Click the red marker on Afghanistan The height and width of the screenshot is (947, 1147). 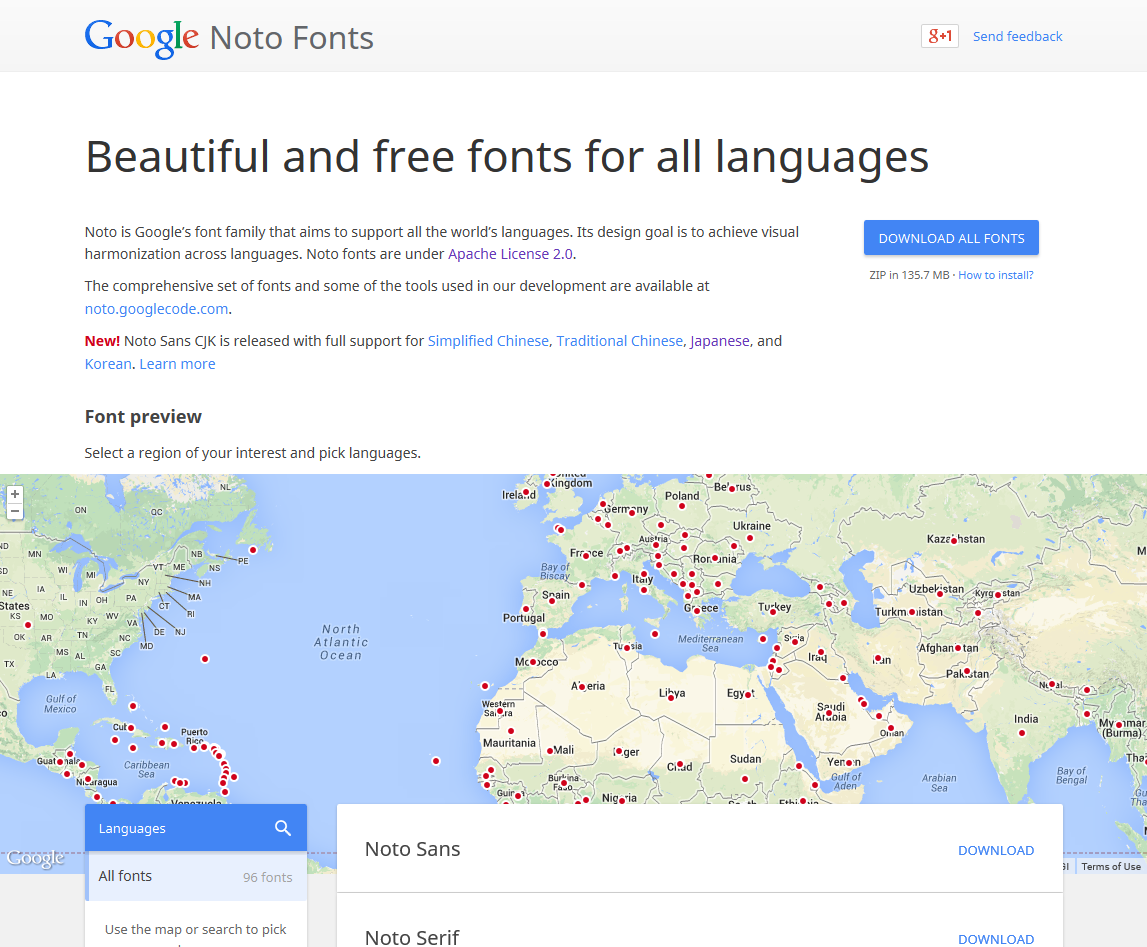pos(958,648)
